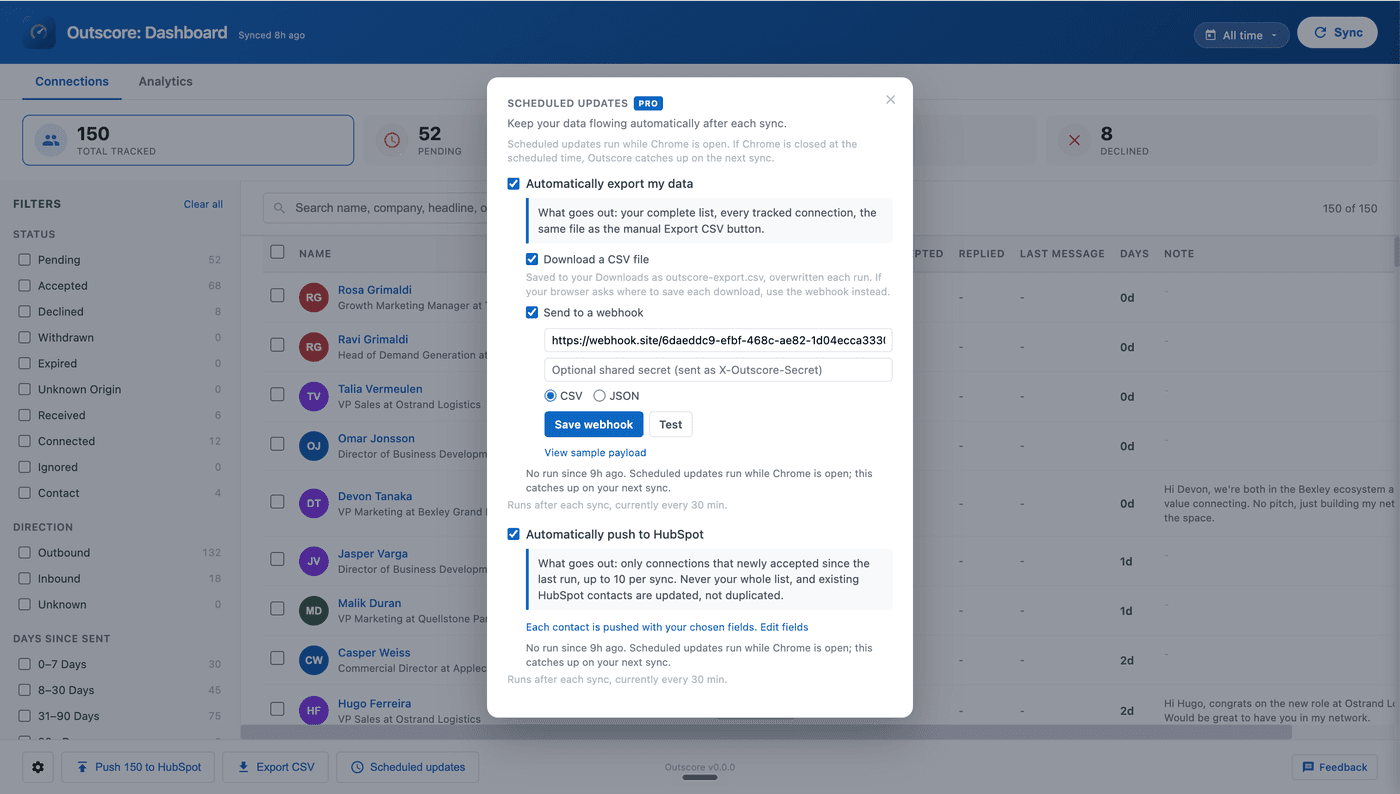Screen dimensions: 1400x794
Task: Click the Pending clock icon
Action: (x=392, y=141)
